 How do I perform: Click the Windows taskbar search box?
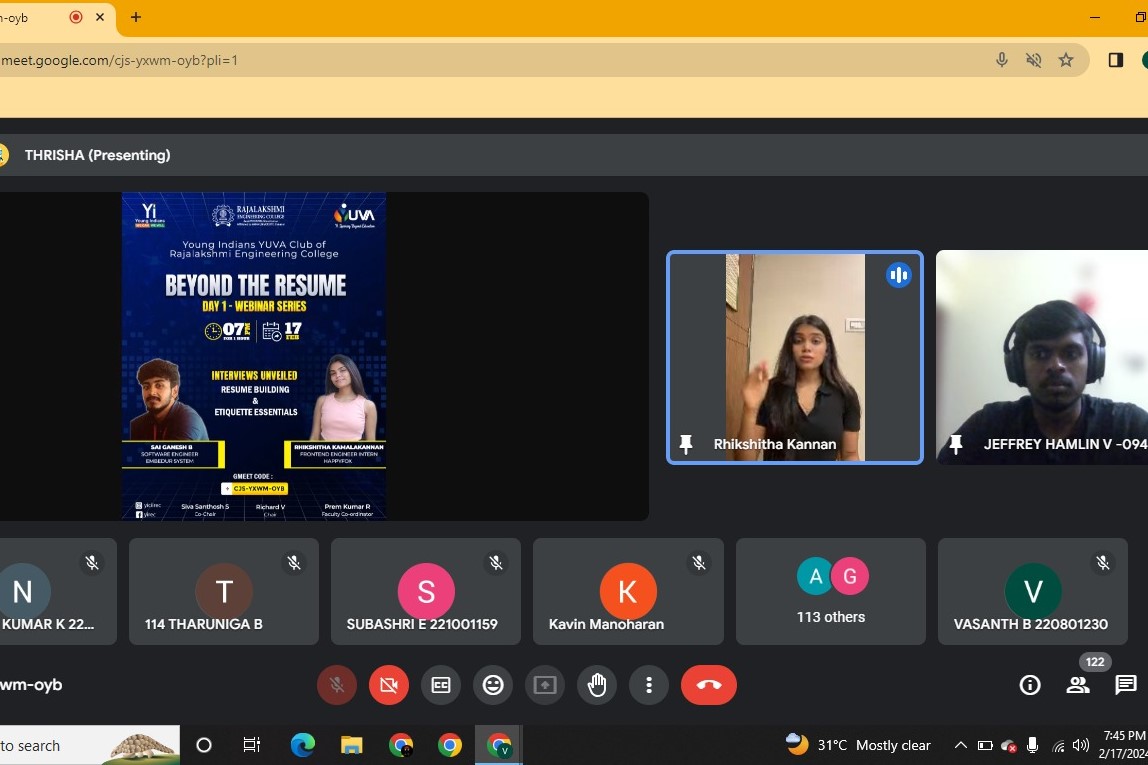coord(89,745)
